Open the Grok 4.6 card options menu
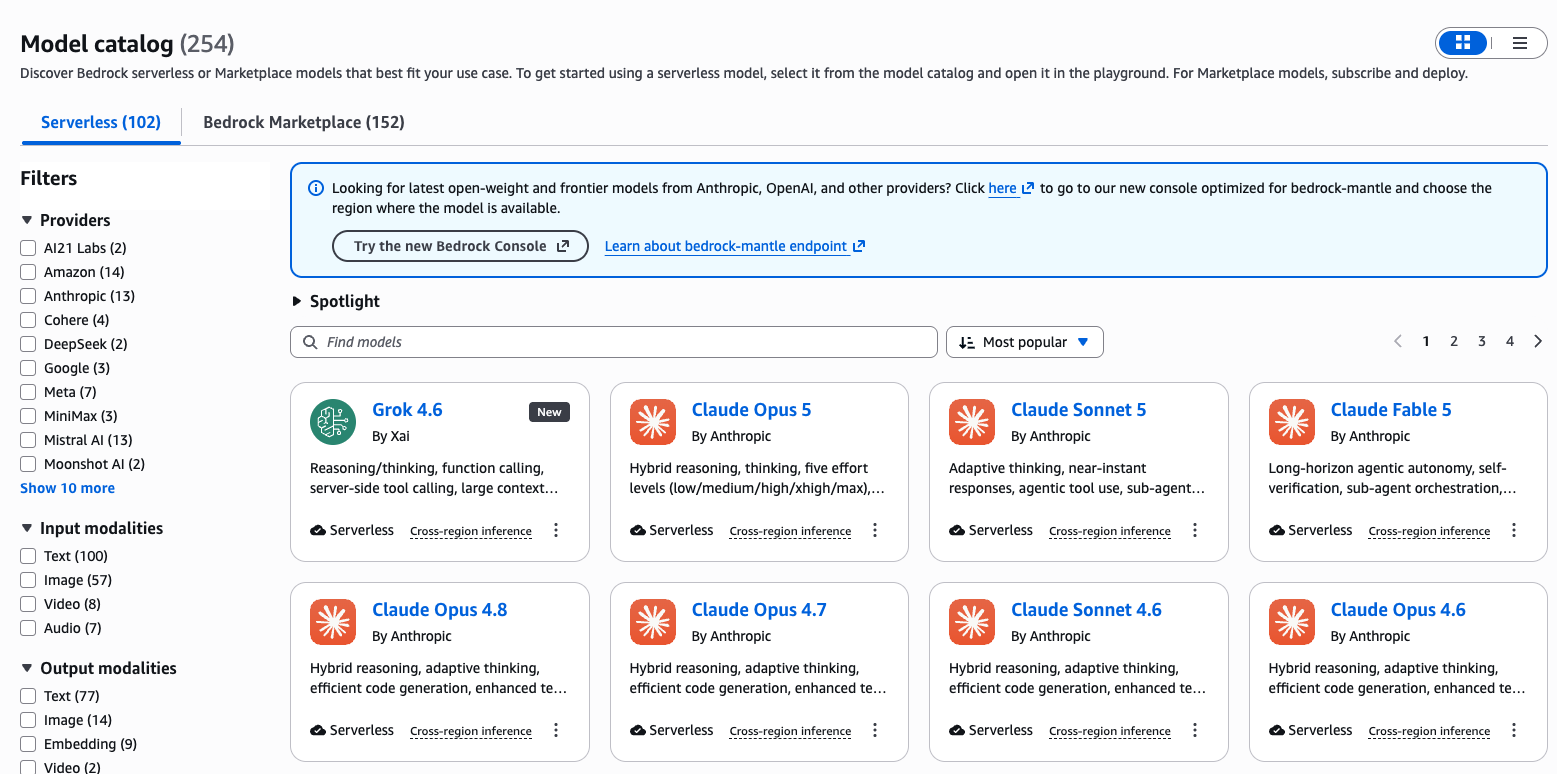Viewport: 1557px width, 774px height. (x=556, y=531)
